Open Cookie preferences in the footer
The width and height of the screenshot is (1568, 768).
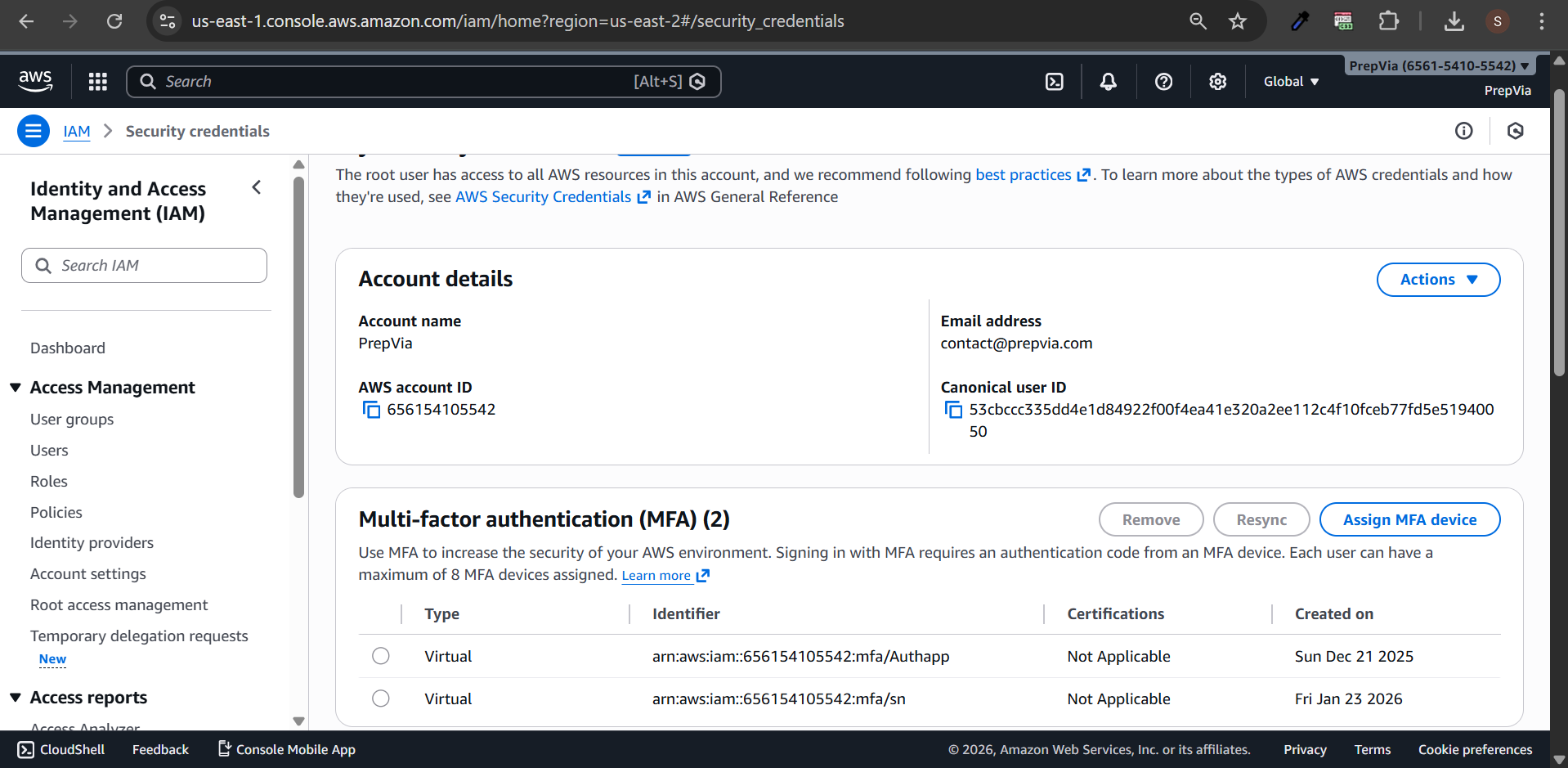tap(1476, 750)
